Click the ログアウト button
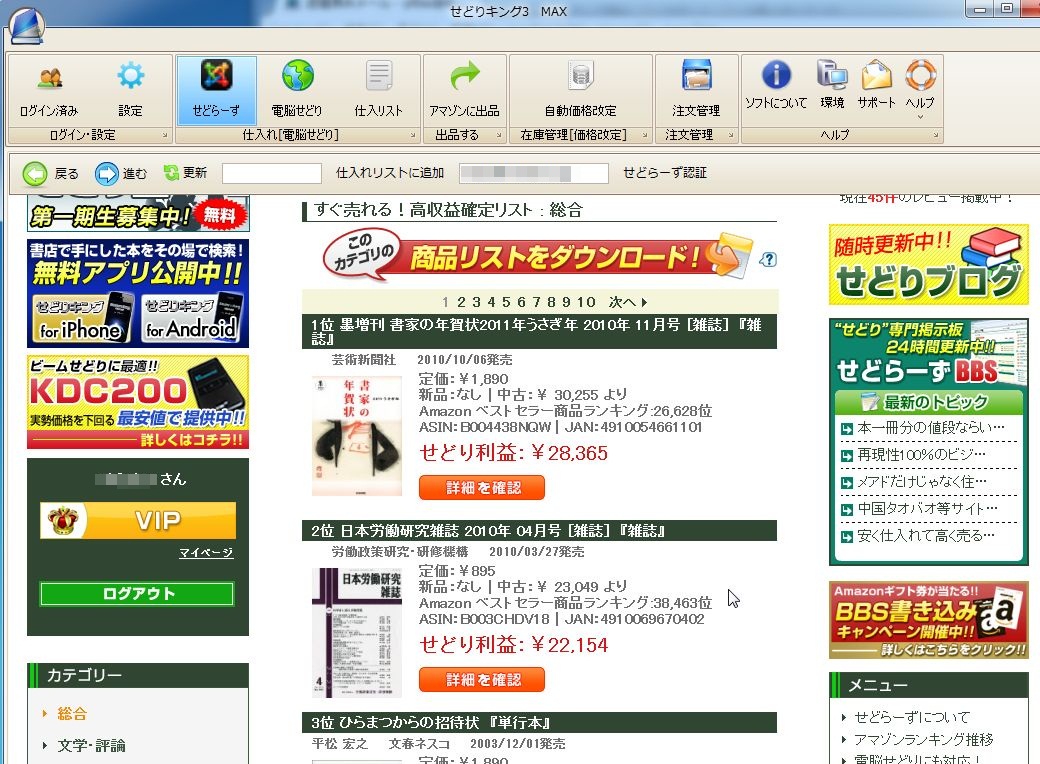Viewport: 1040px width, 764px height. [137, 594]
